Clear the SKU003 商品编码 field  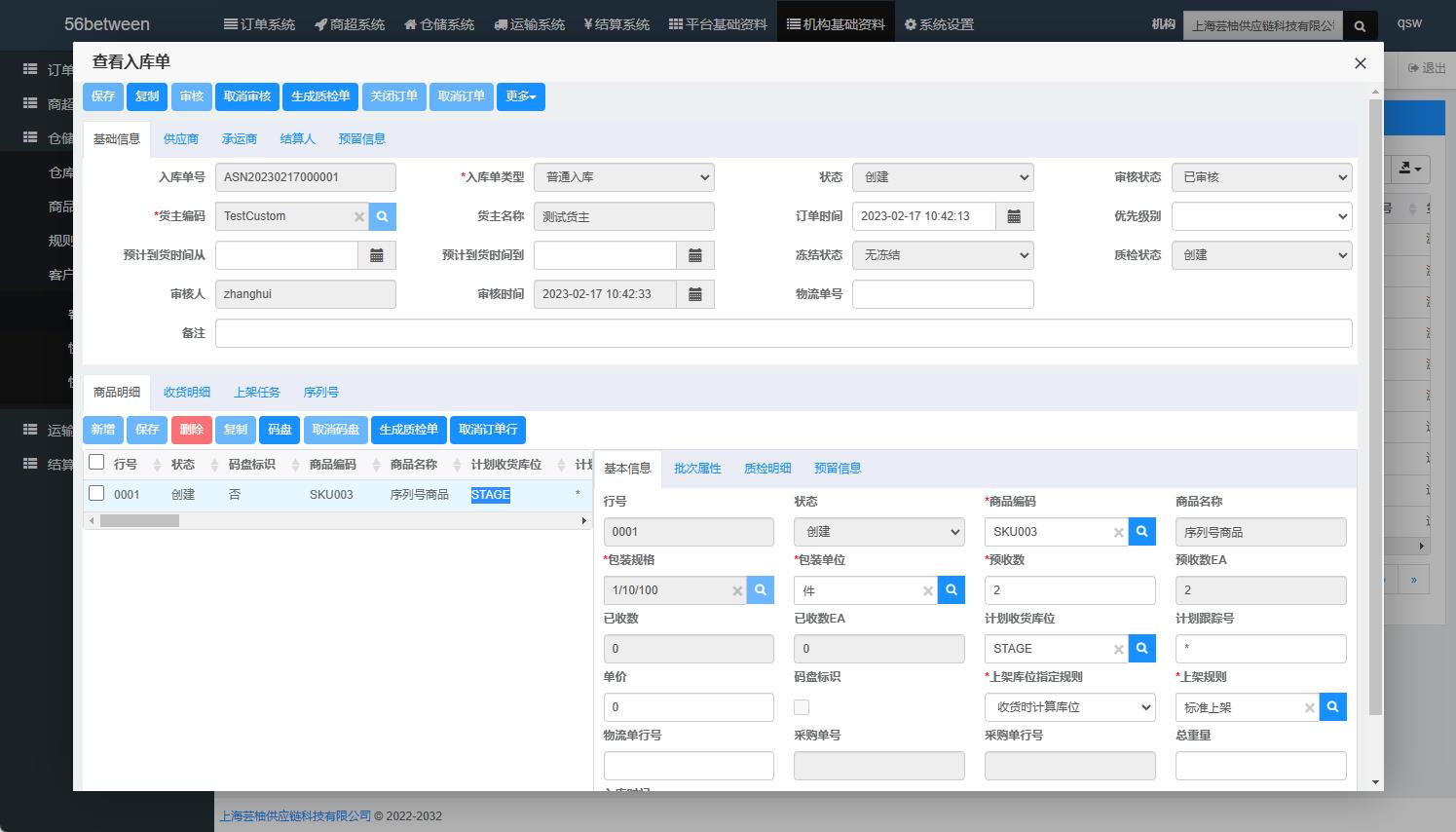point(1119,533)
